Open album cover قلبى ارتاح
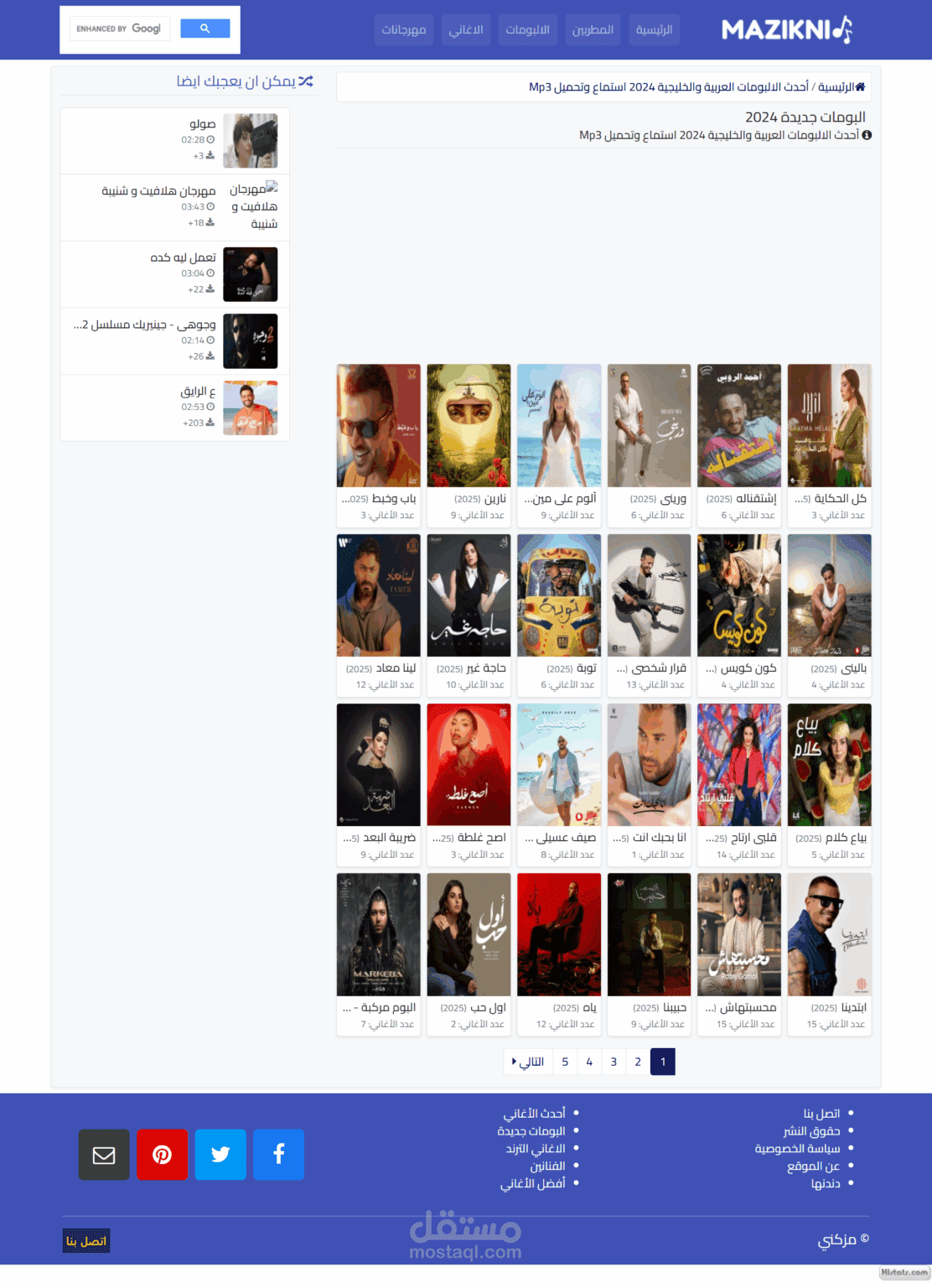Image resolution: width=932 pixels, height=1288 pixels. (739, 765)
